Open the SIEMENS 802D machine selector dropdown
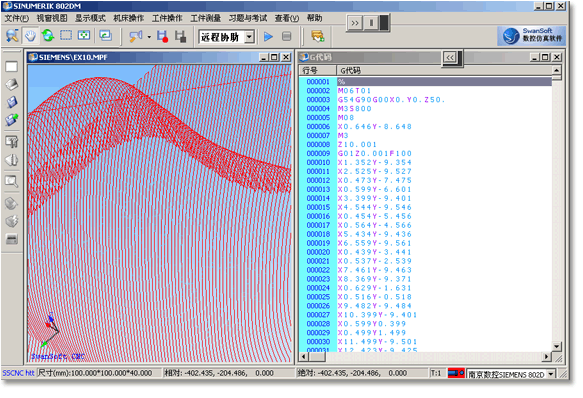This screenshot has width=583, height=398. pos(551,374)
